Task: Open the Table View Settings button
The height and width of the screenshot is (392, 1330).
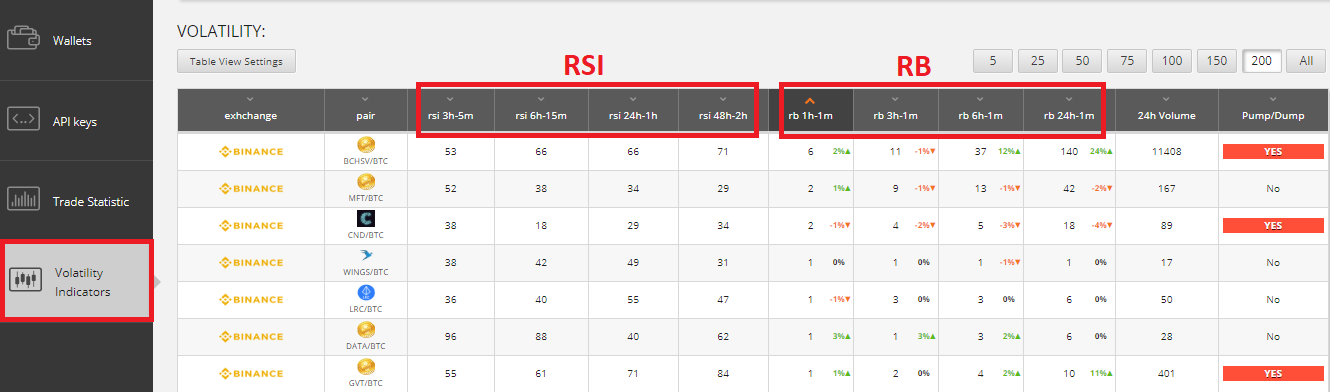Action: (236, 61)
